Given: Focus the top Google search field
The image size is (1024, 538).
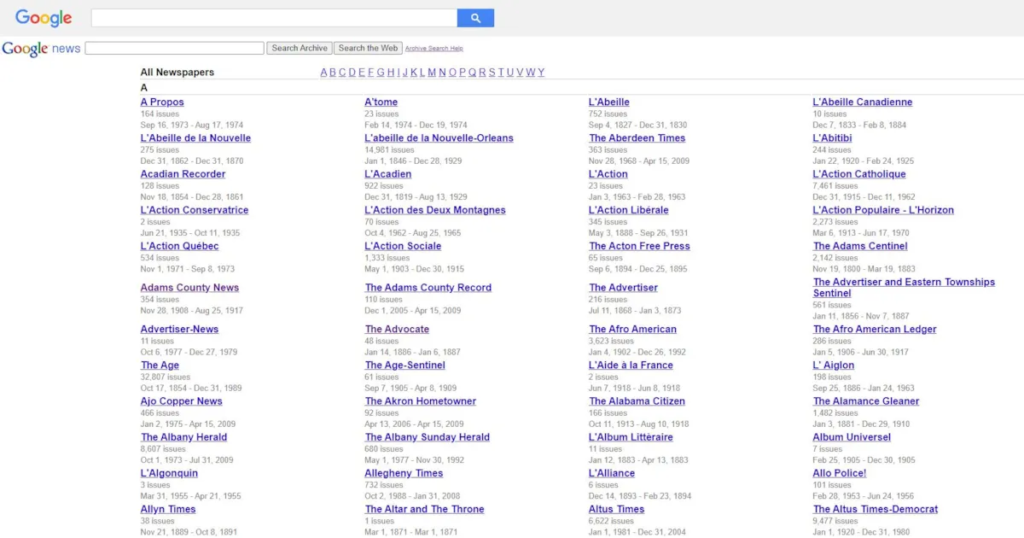Looking at the screenshot, I should click(274, 18).
